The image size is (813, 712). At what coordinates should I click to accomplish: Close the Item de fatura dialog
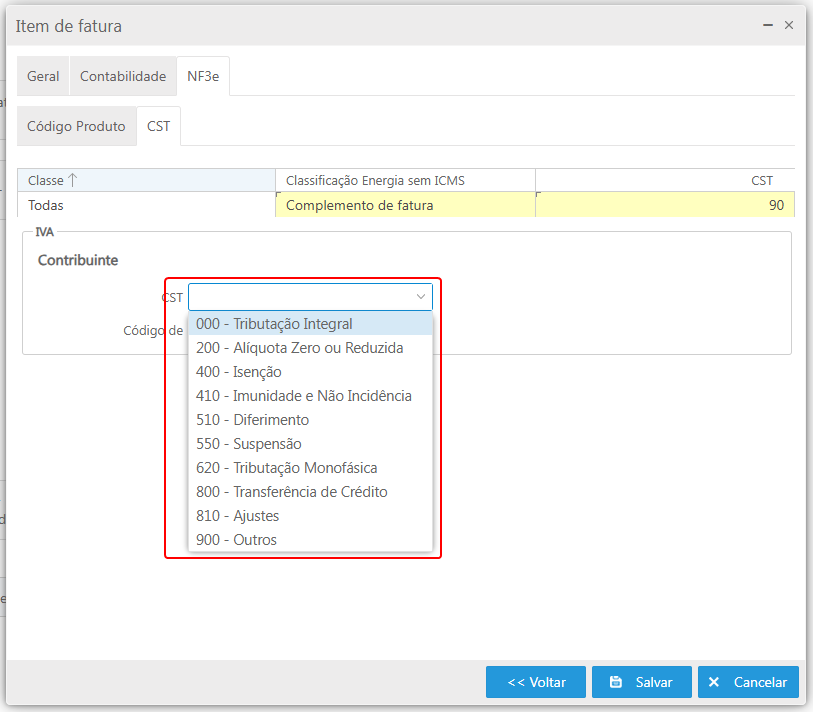click(x=789, y=26)
